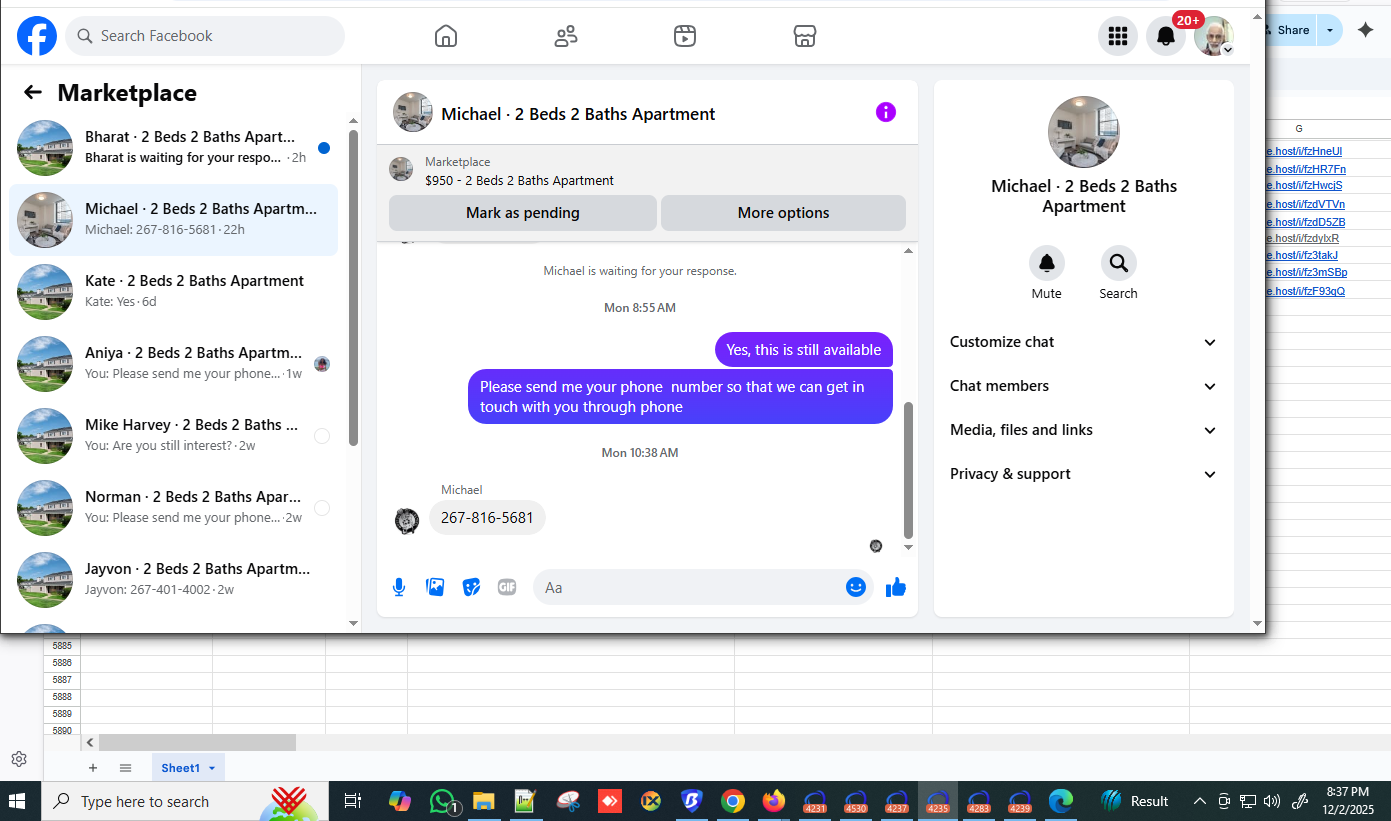
Task: Click Michael's avatar beside the phone number message
Action: pyautogui.click(x=407, y=520)
